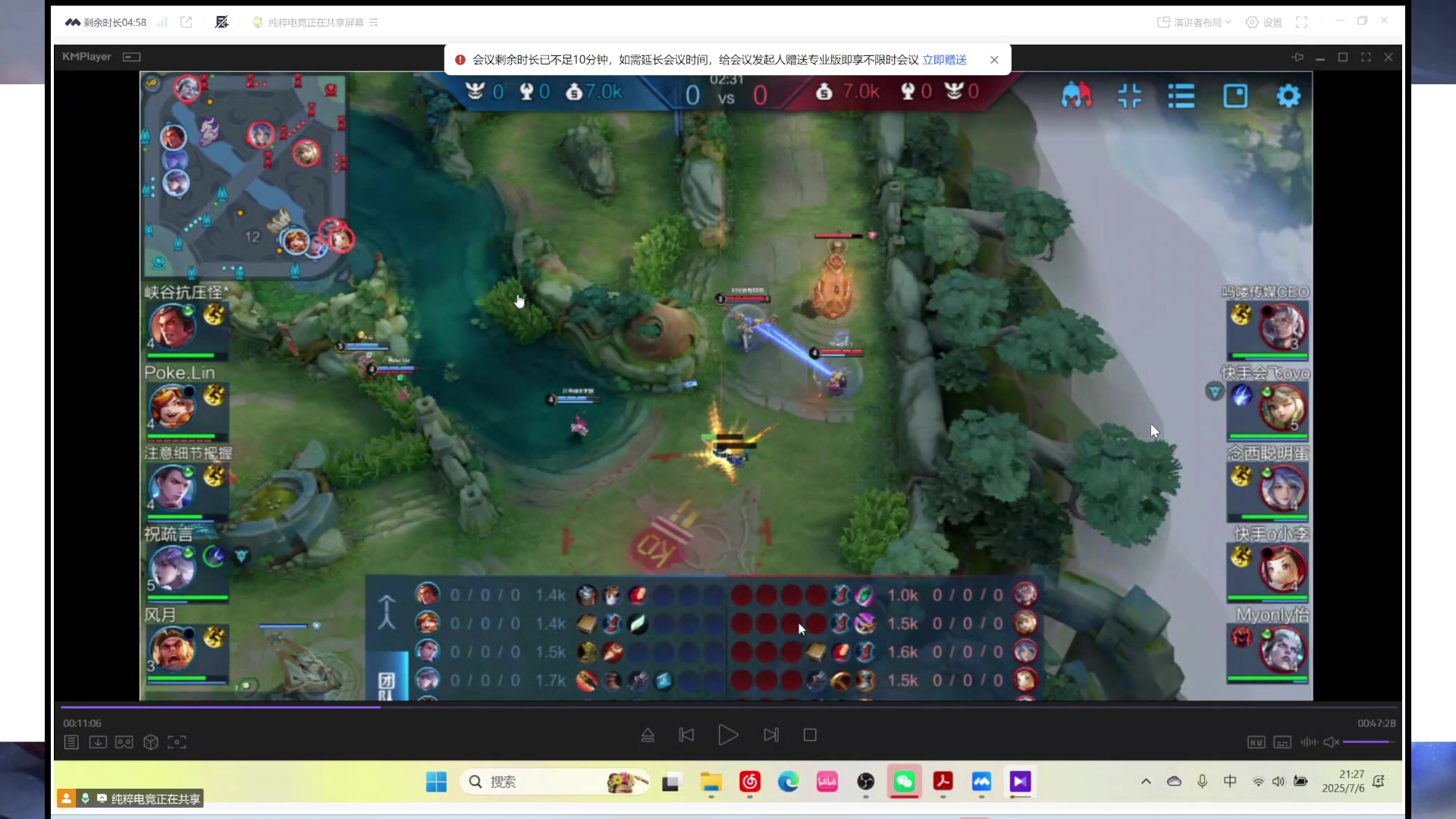Toggle KMPlayer fullscreen mode
This screenshot has width=1456, height=819.
click(1366, 57)
